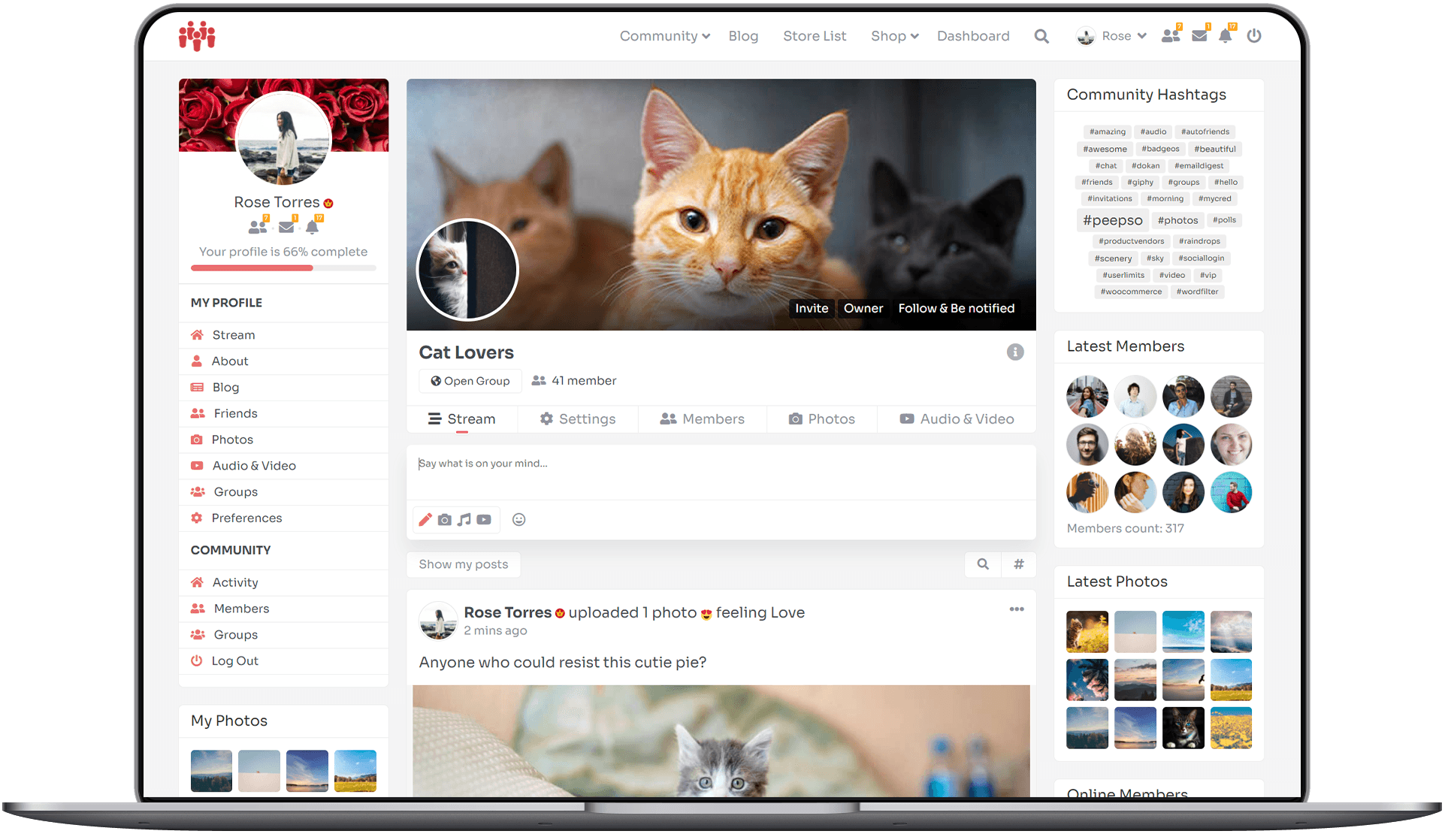The image size is (1445, 840).
Task: Switch to the group Settings tab
Action: [578, 419]
